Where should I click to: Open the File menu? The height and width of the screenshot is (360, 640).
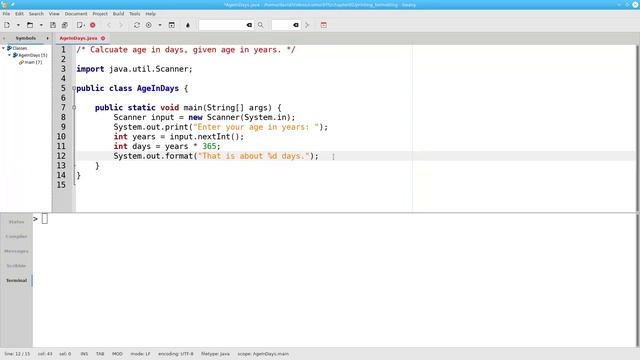point(6,14)
